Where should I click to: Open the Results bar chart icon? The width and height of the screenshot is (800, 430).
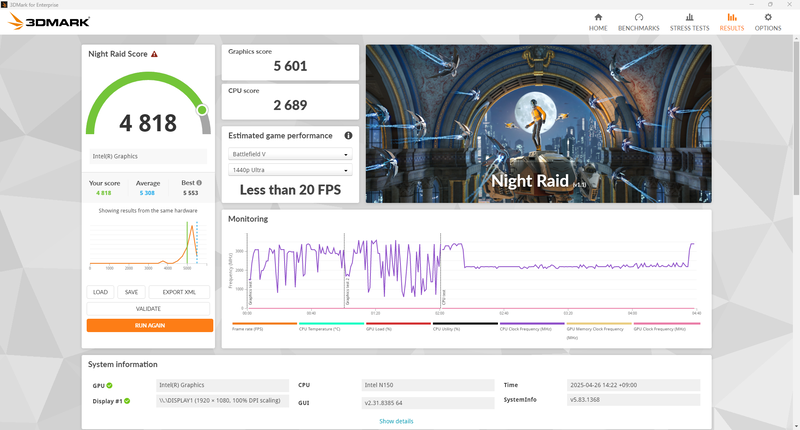point(732,17)
